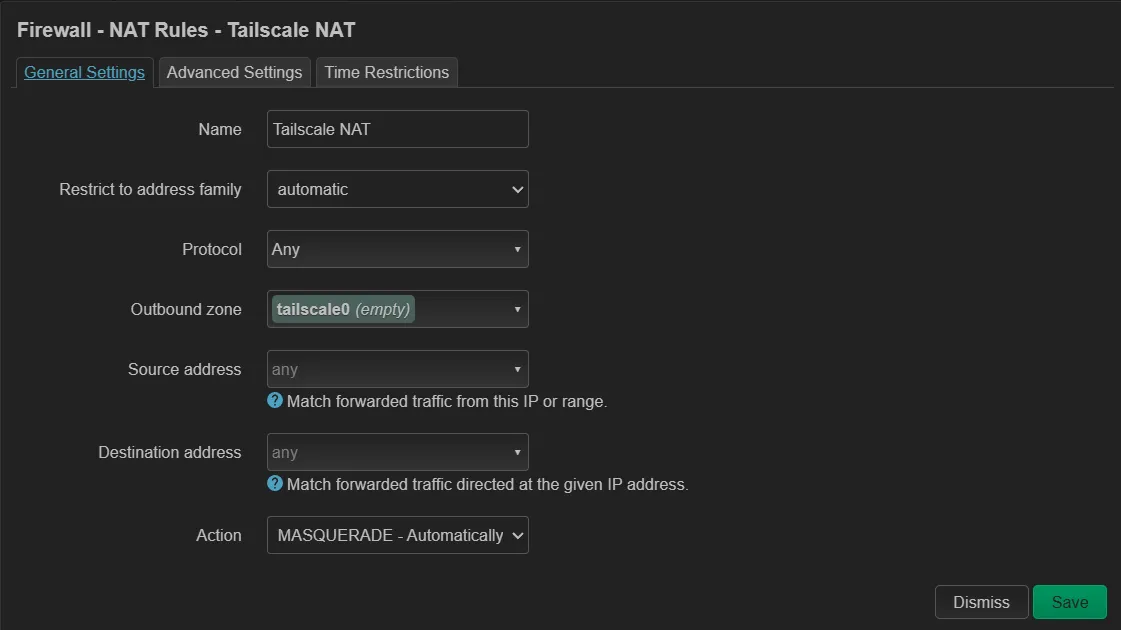The width and height of the screenshot is (1121, 630).
Task: Click the Outbound zone label
Action: [186, 310]
